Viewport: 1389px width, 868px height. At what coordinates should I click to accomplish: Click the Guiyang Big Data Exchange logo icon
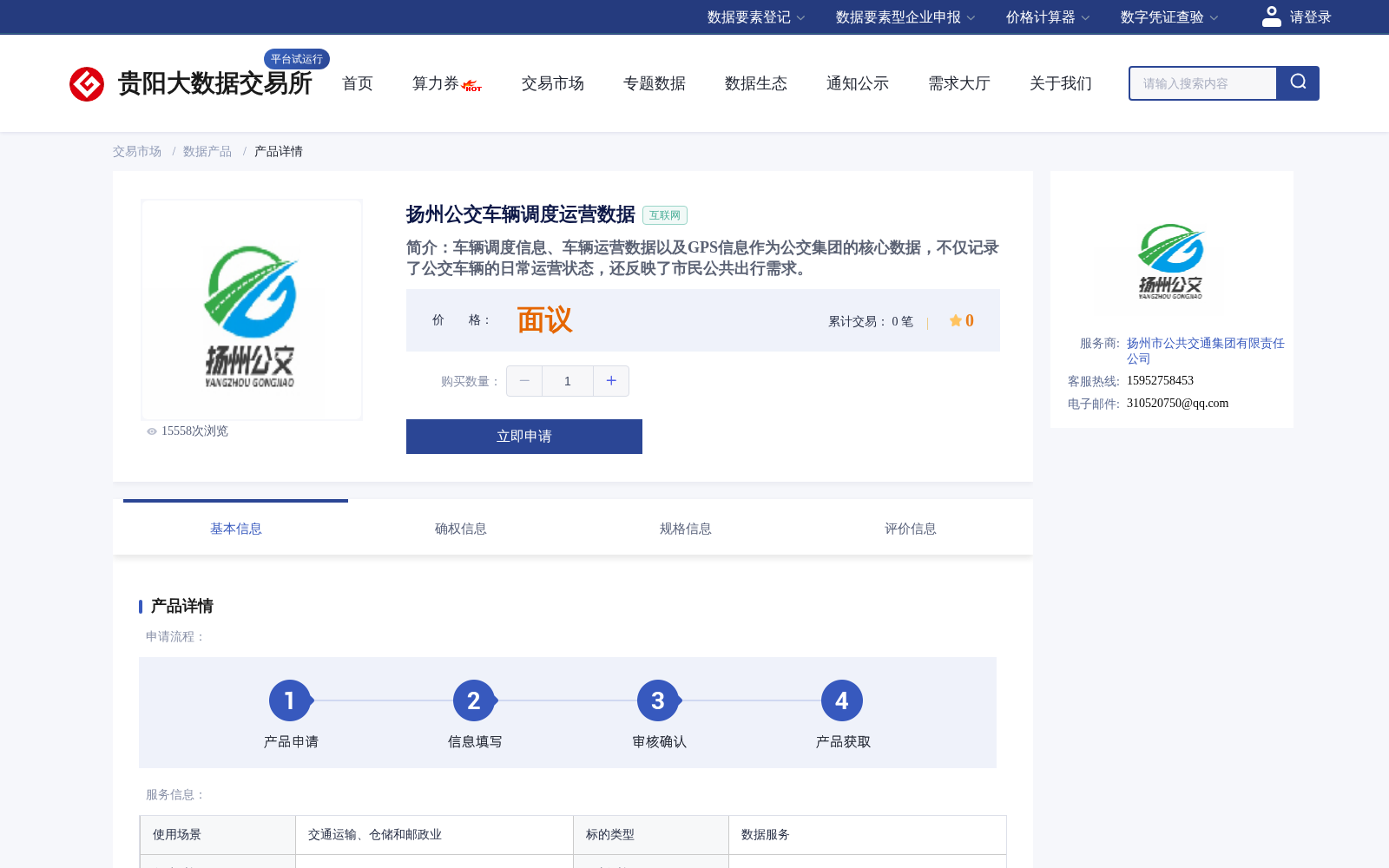coord(87,84)
